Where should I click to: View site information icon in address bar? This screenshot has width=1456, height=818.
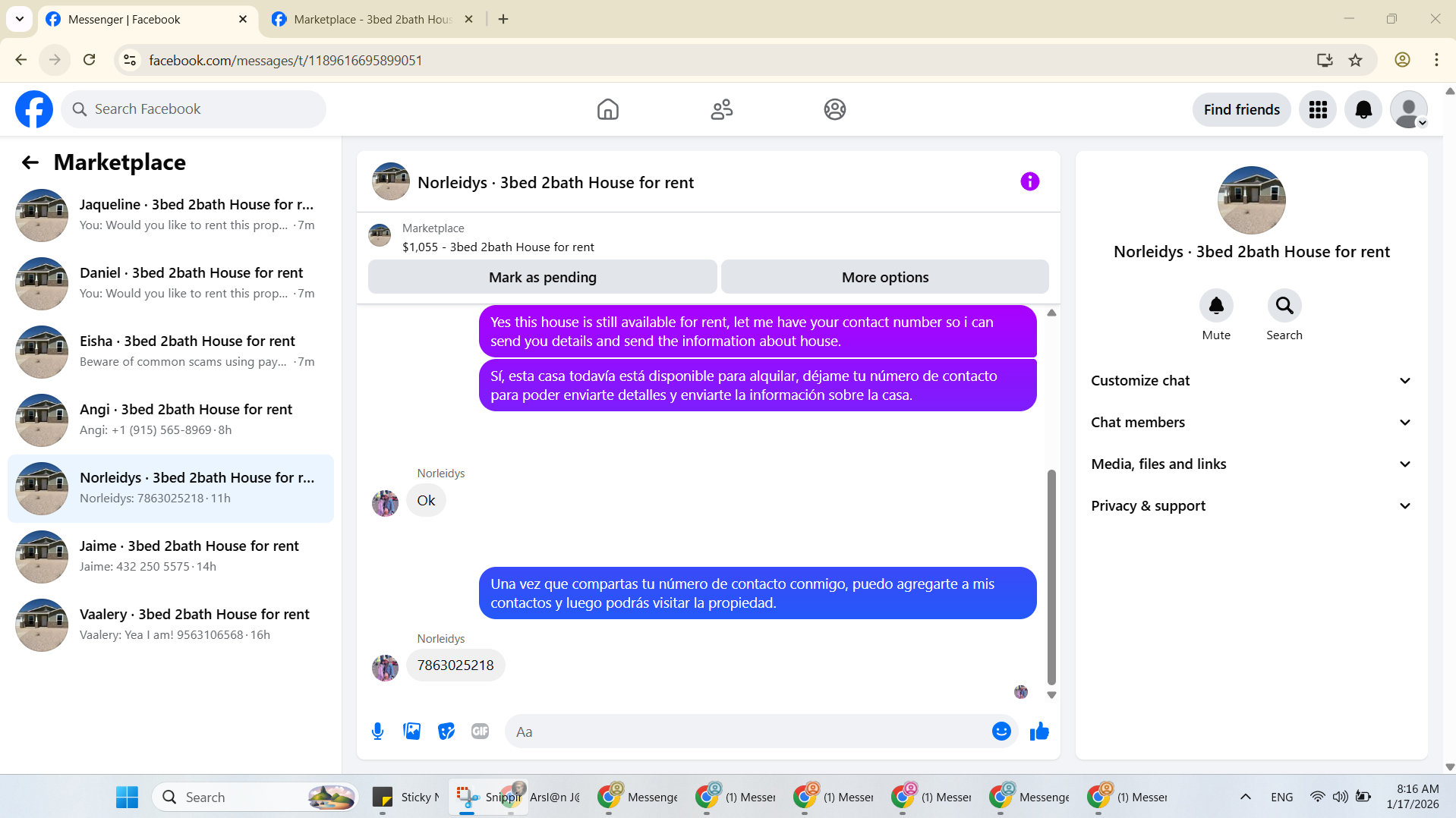(130, 60)
